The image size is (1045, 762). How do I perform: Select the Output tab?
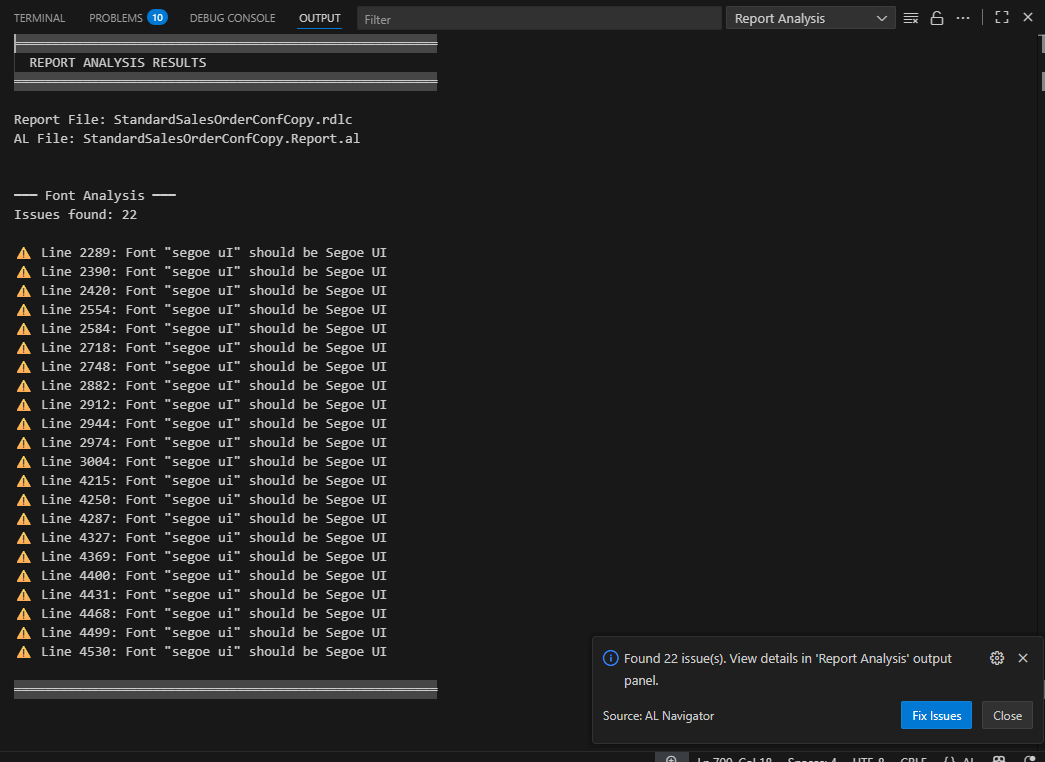320,18
